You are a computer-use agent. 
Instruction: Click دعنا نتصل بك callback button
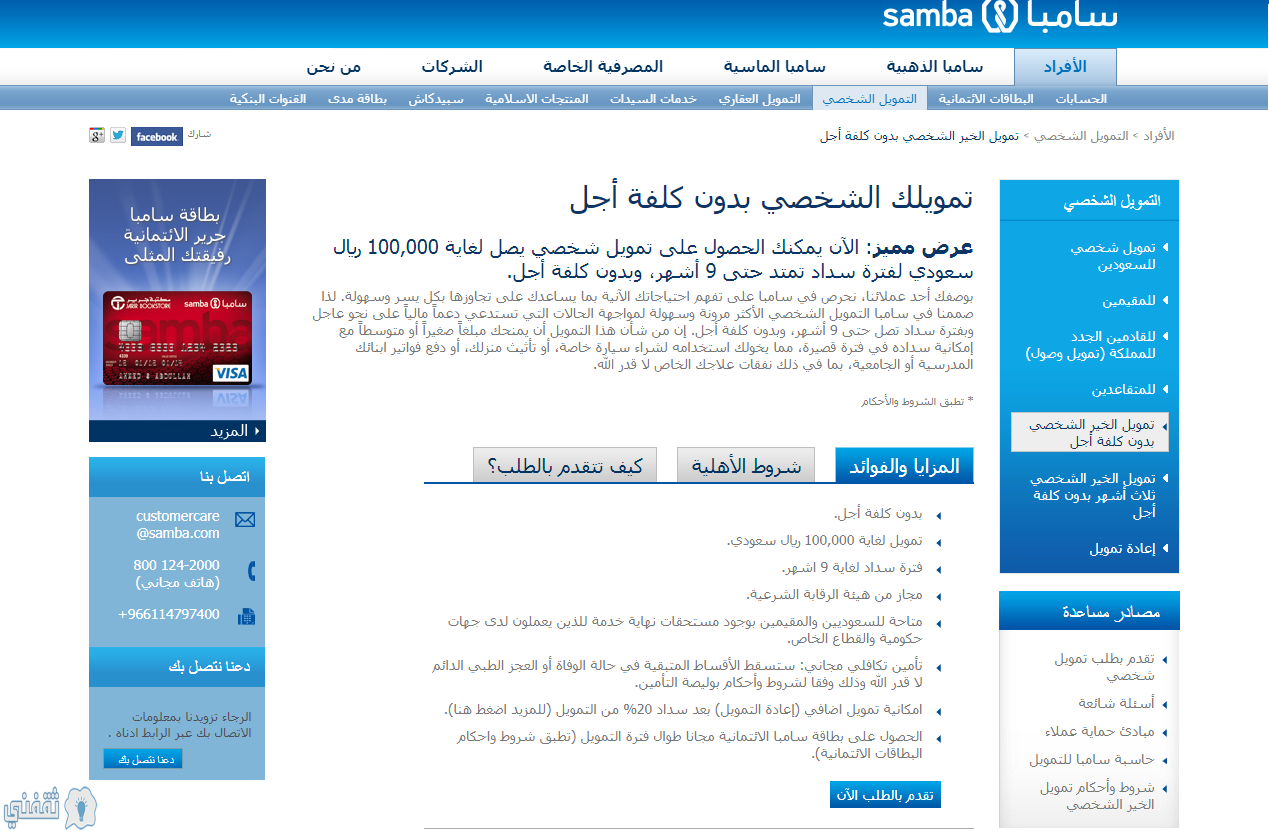(143, 759)
